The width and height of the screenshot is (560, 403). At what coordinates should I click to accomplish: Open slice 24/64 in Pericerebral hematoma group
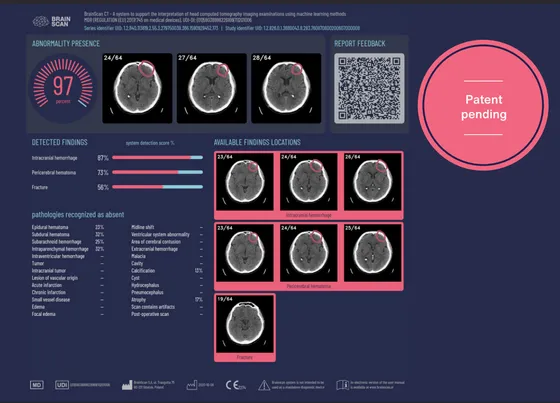(309, 253)
